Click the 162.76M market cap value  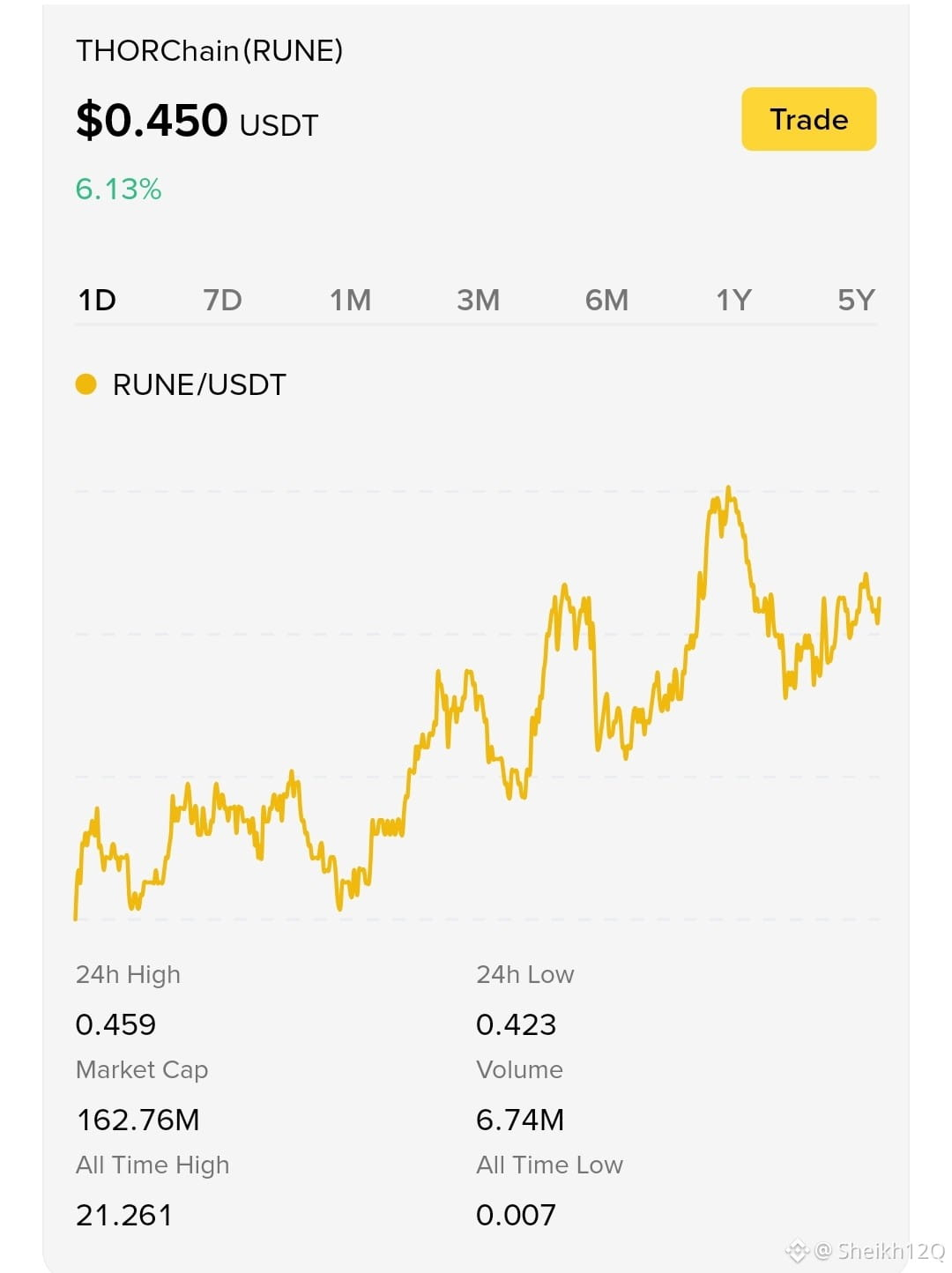point(138,1120)
